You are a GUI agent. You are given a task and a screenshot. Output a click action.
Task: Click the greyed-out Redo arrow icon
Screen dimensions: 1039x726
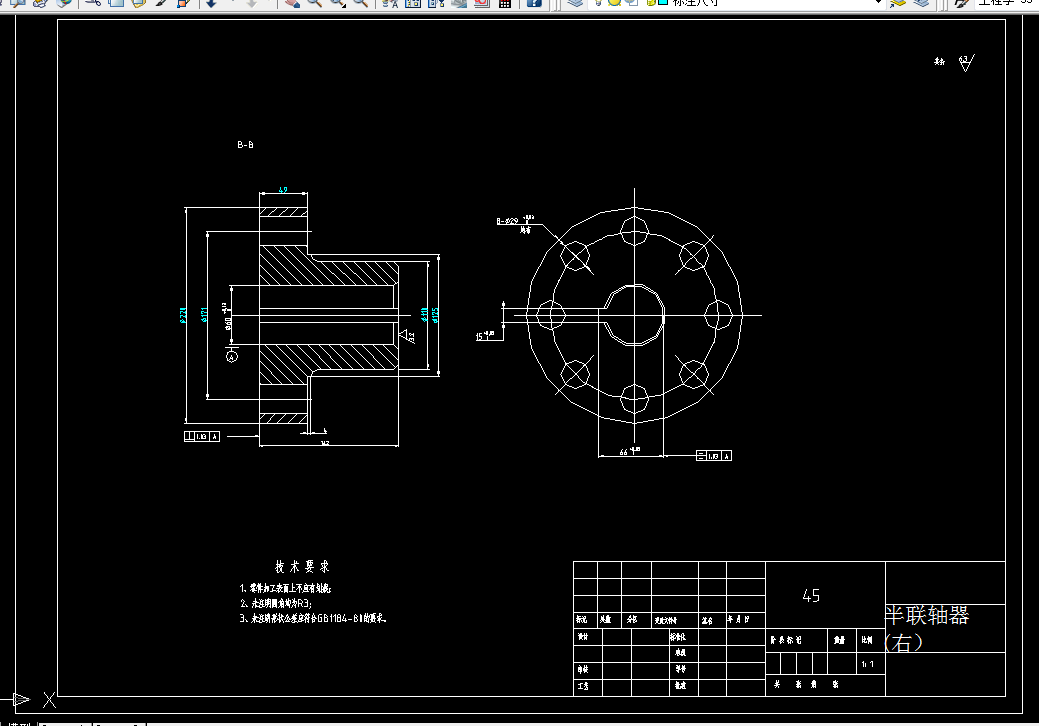point(252,3)
